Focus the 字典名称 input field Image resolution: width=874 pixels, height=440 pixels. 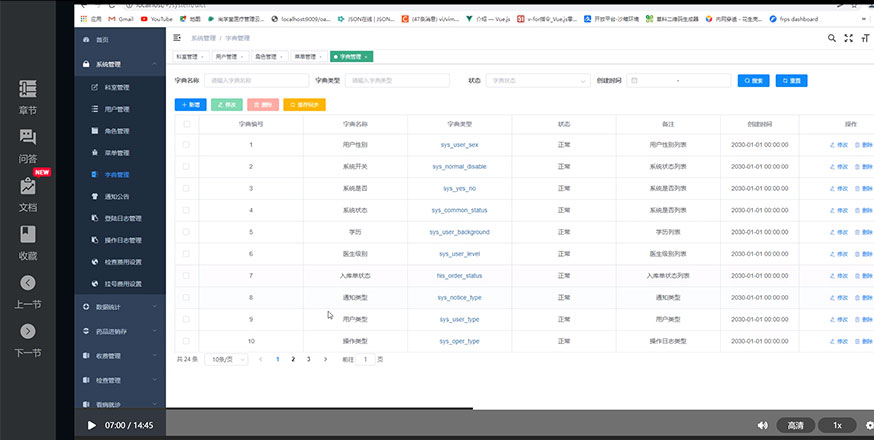click(x=256, y=81)
